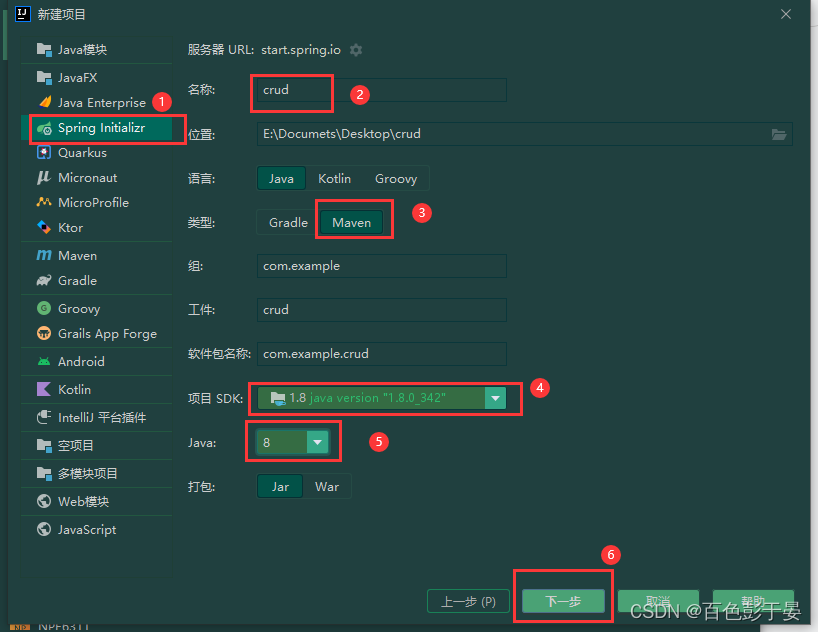
Task: Select Jar packaging
Action: point(280,487)
